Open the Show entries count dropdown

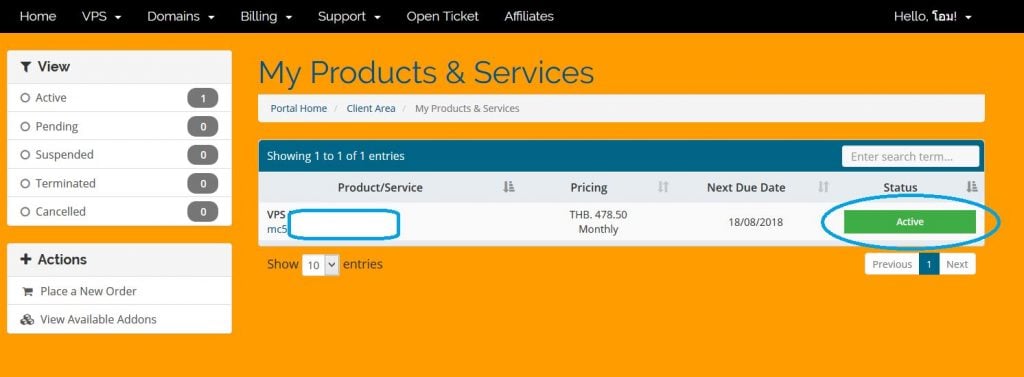(321, 265)
